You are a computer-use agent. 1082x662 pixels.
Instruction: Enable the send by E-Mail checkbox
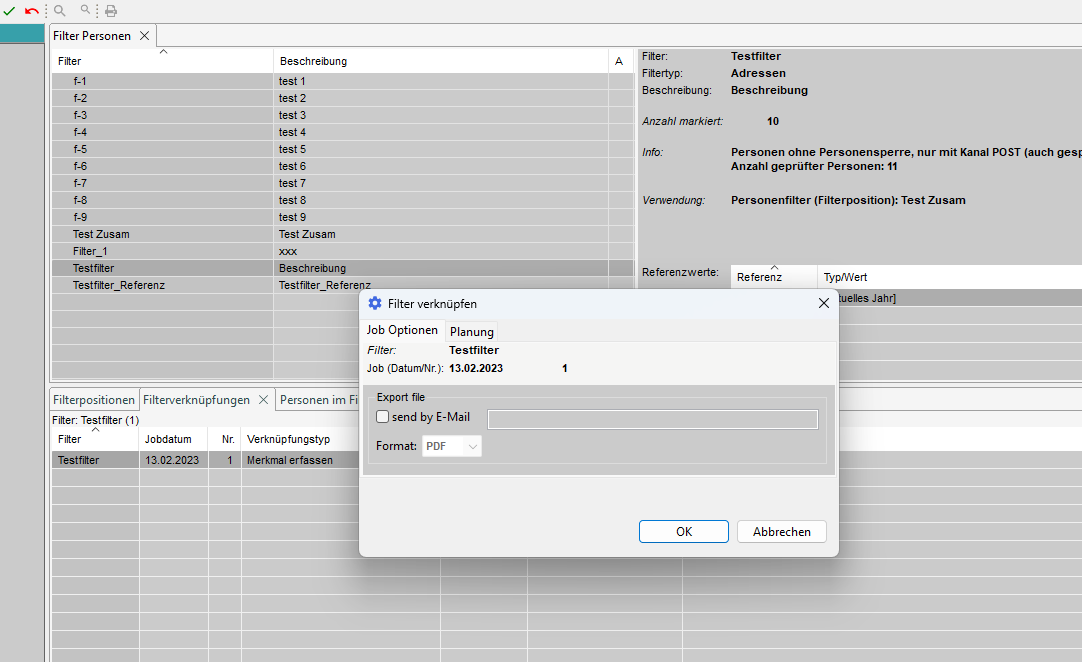pyautogui.click(x=383, y=417)
